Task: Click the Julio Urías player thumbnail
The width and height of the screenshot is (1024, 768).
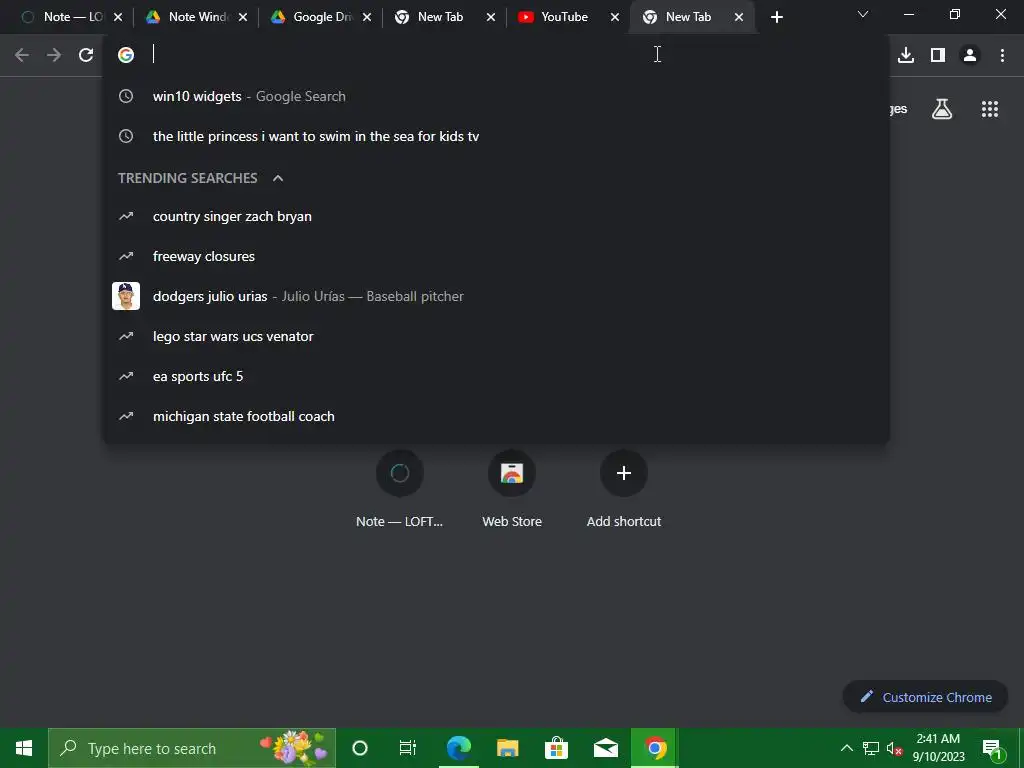Action: [126, 296]
